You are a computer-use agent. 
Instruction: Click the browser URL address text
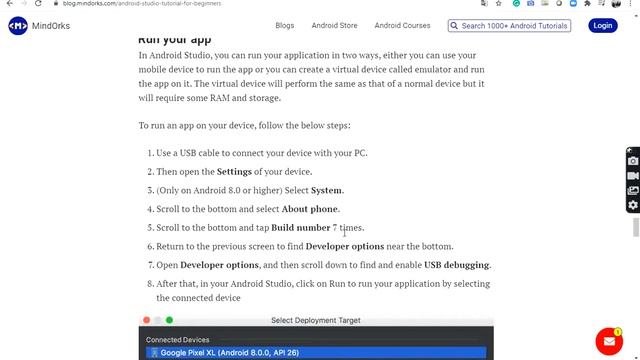tap(142, 3)
